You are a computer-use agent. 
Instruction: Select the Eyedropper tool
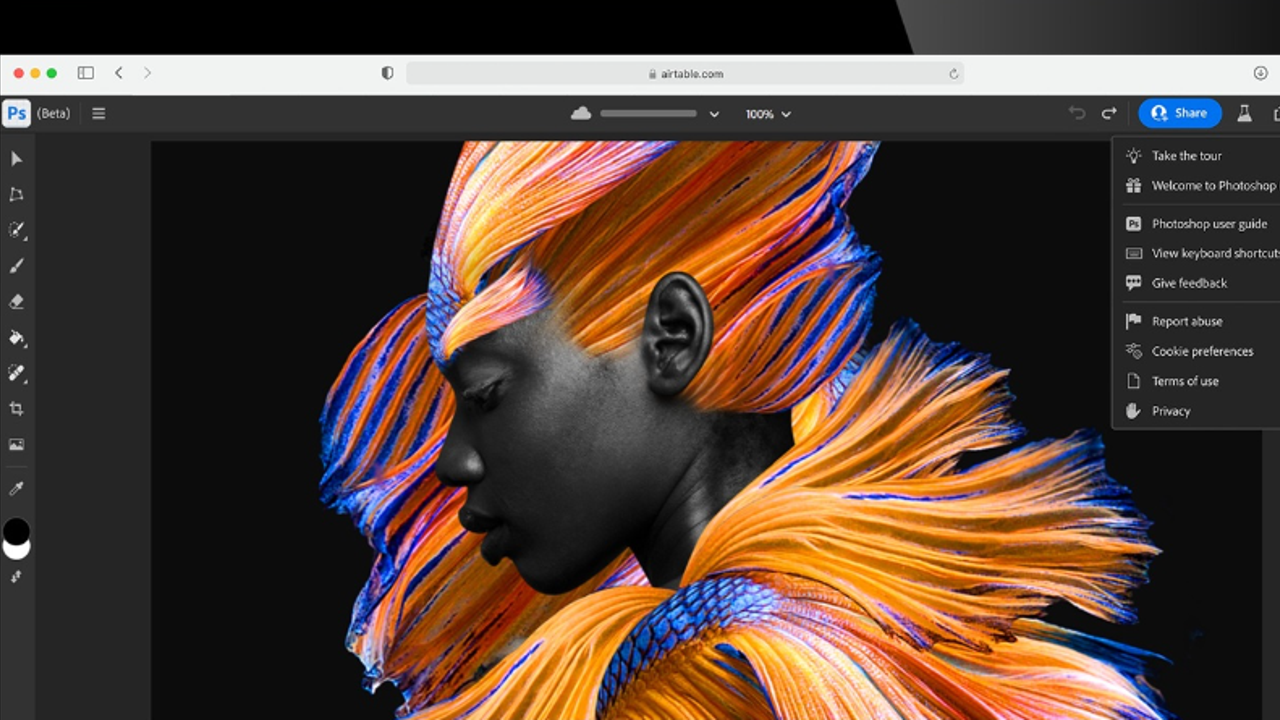point(16,488)
